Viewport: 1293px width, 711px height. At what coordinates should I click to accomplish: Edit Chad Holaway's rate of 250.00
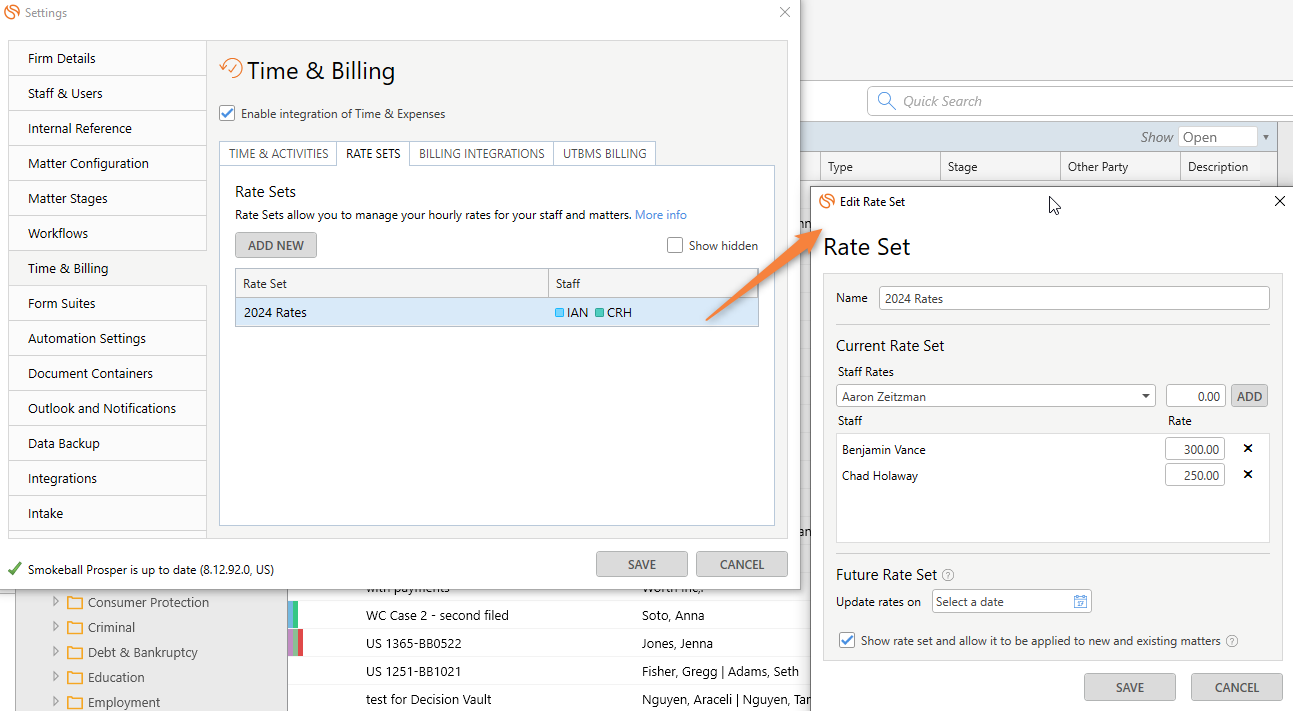(x=1195, y=475)
